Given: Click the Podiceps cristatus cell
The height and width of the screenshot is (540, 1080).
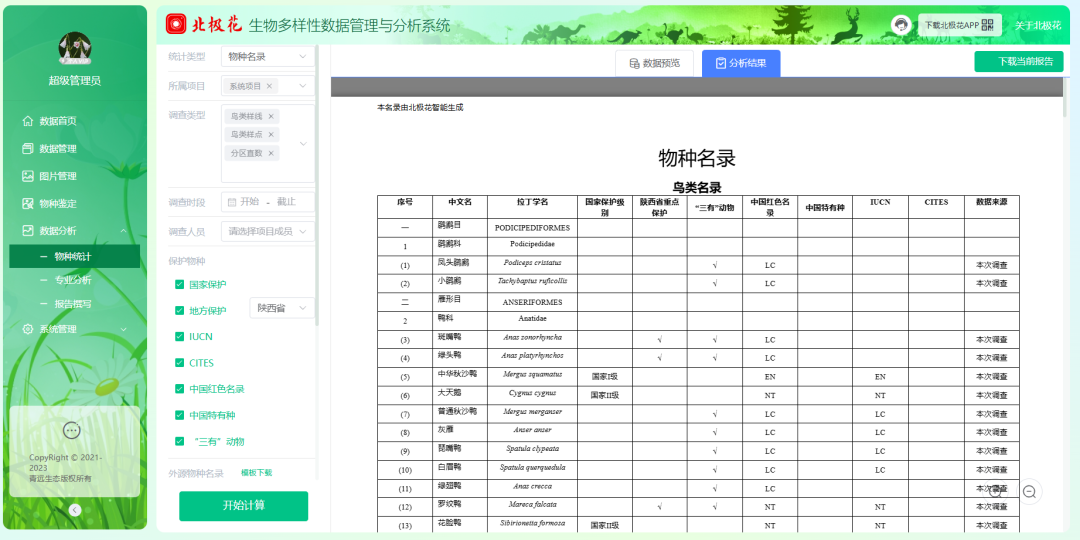Looking at the screenshot, I should [x=532, y=264].
